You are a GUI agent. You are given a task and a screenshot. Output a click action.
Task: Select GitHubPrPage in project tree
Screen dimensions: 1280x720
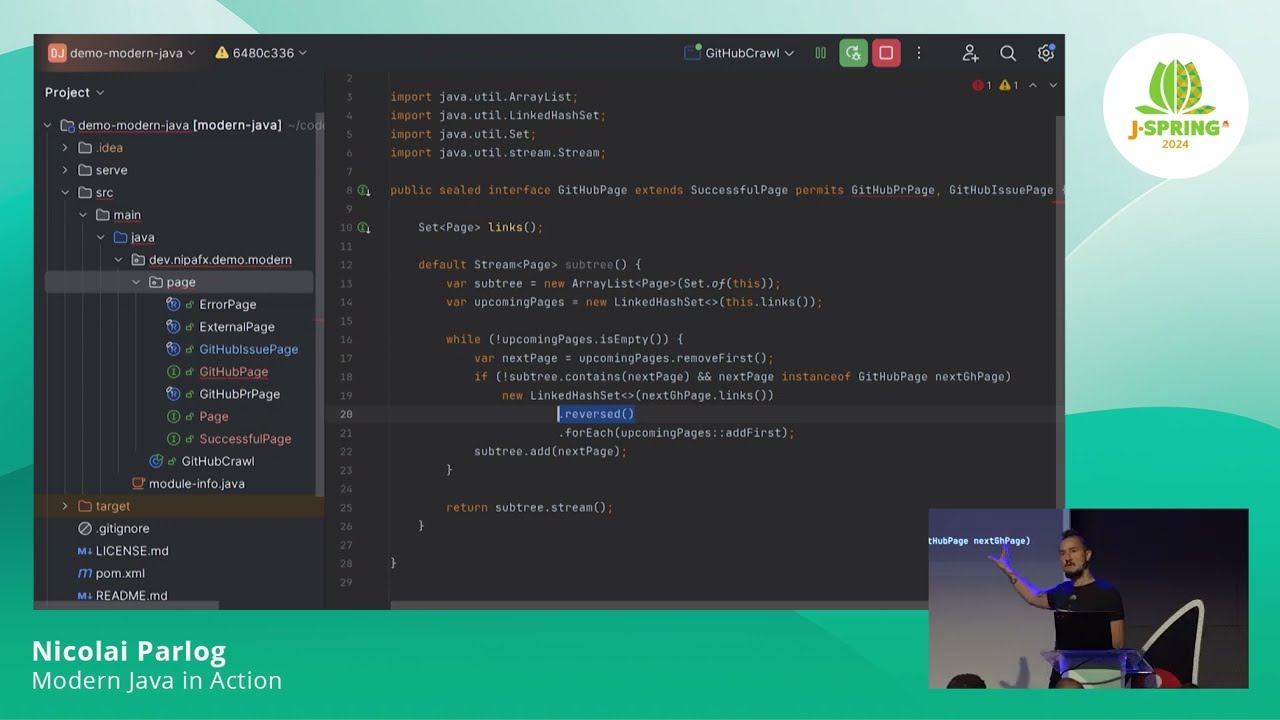[239, 394]
